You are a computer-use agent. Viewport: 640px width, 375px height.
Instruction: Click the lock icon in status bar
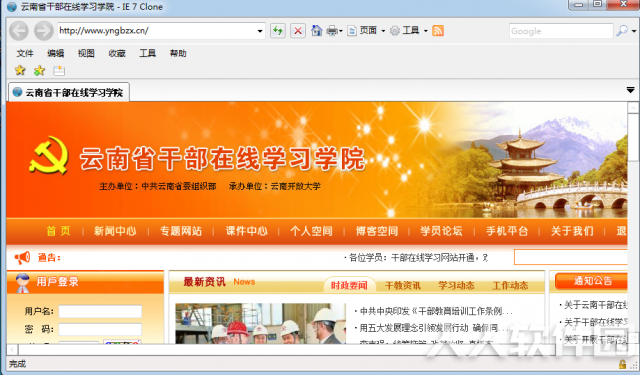tap(622, 364)
